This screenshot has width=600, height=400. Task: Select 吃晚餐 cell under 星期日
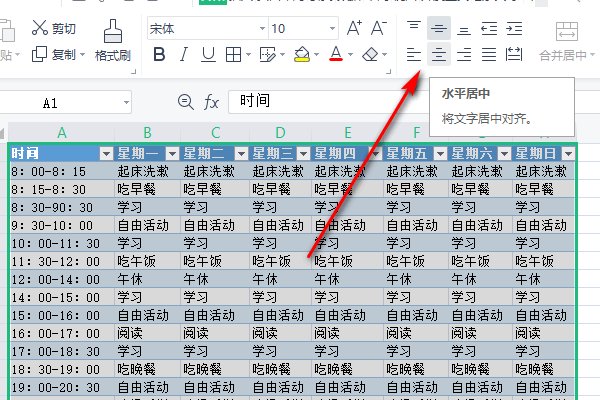pos(543,369)
